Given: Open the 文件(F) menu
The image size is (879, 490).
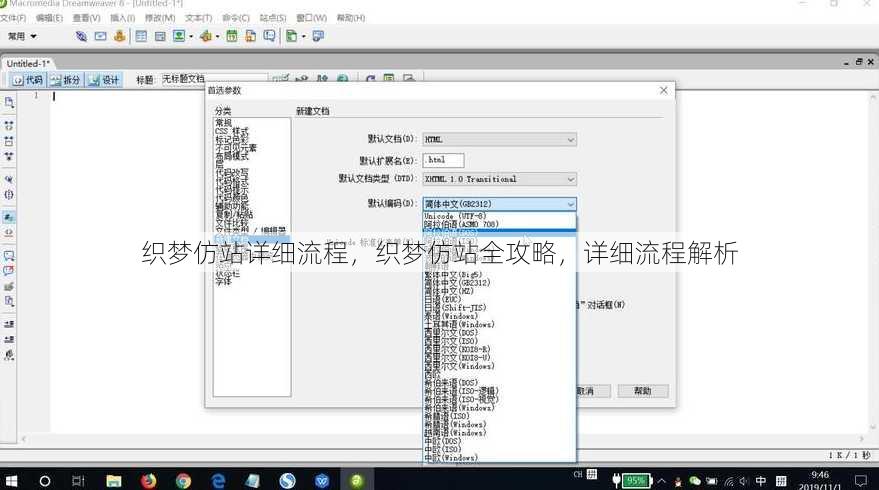Looking at the screenshot, I should click(x=13, y=18).
